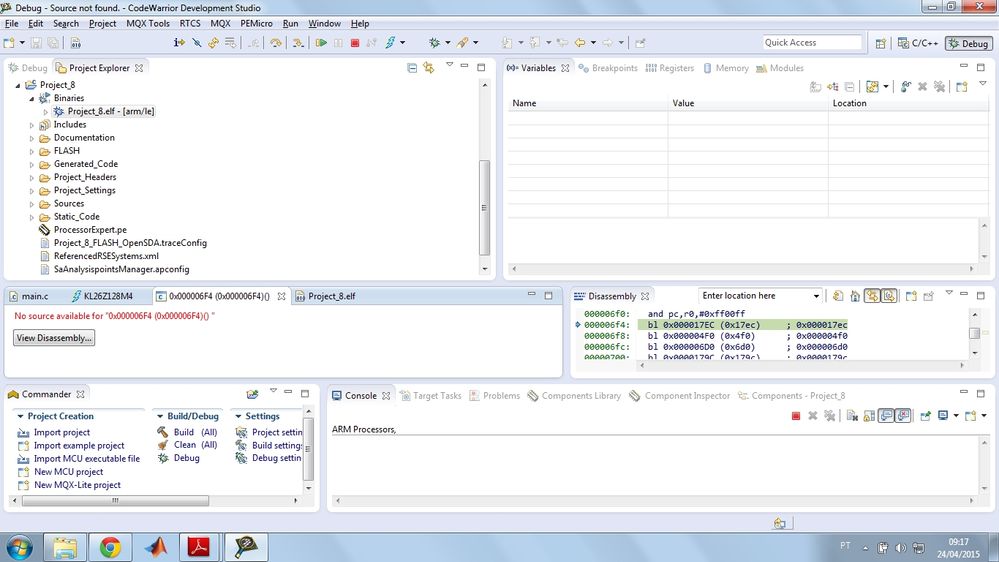
Task: Expand the Sources folder
Action: (31, 204)
